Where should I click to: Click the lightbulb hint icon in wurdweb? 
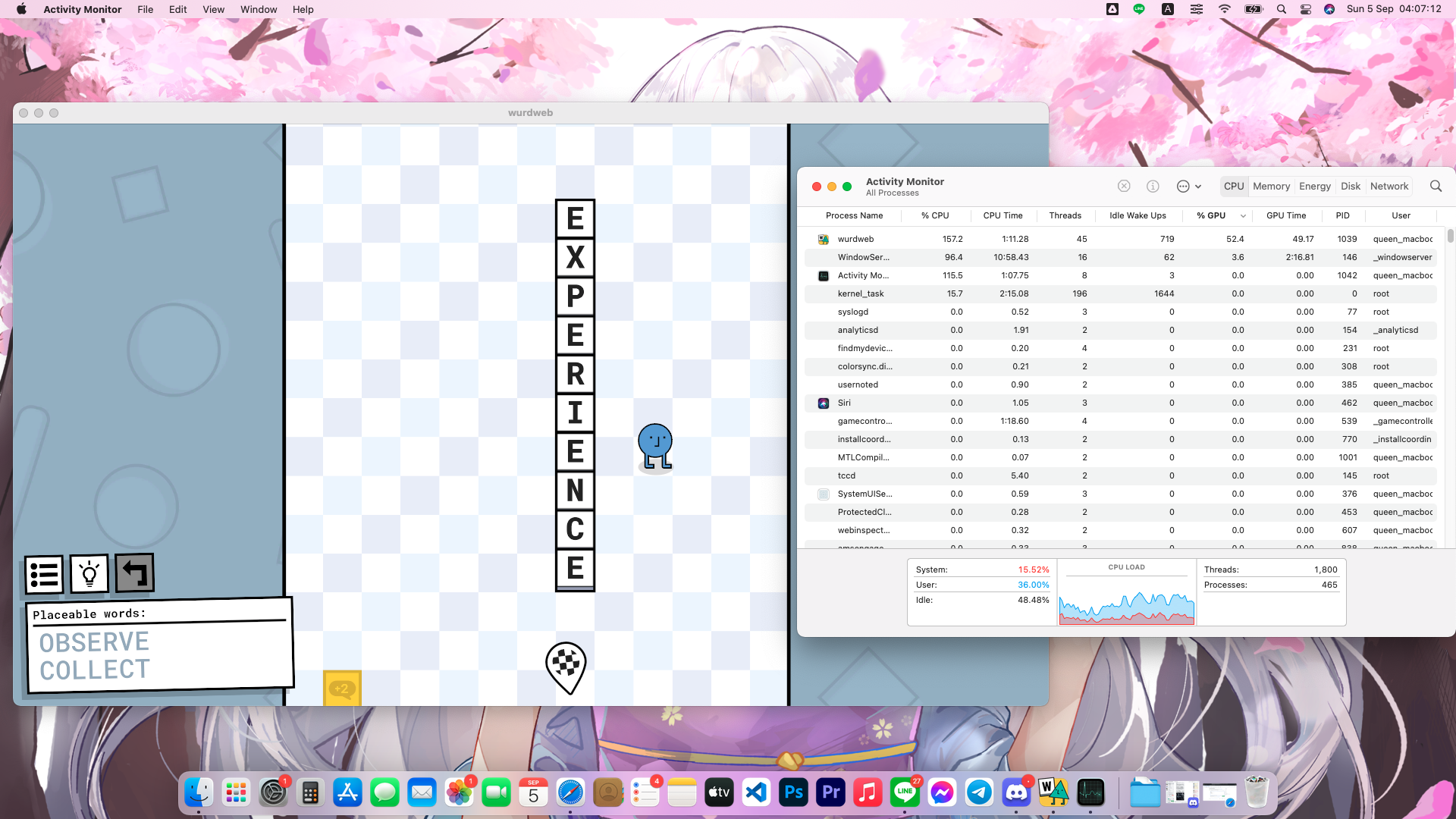[x=89, y=574]
